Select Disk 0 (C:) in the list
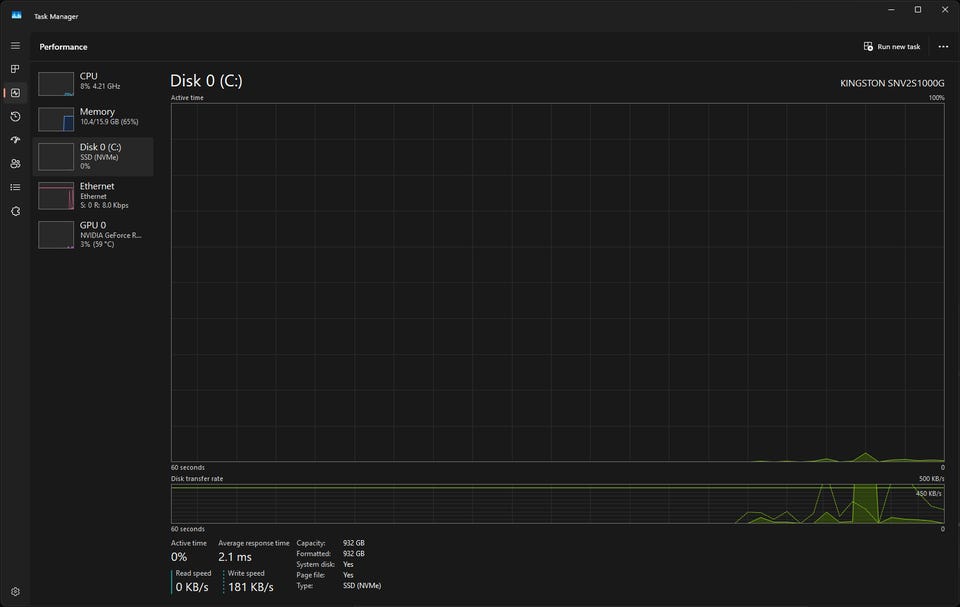 [x=93, y=157]
